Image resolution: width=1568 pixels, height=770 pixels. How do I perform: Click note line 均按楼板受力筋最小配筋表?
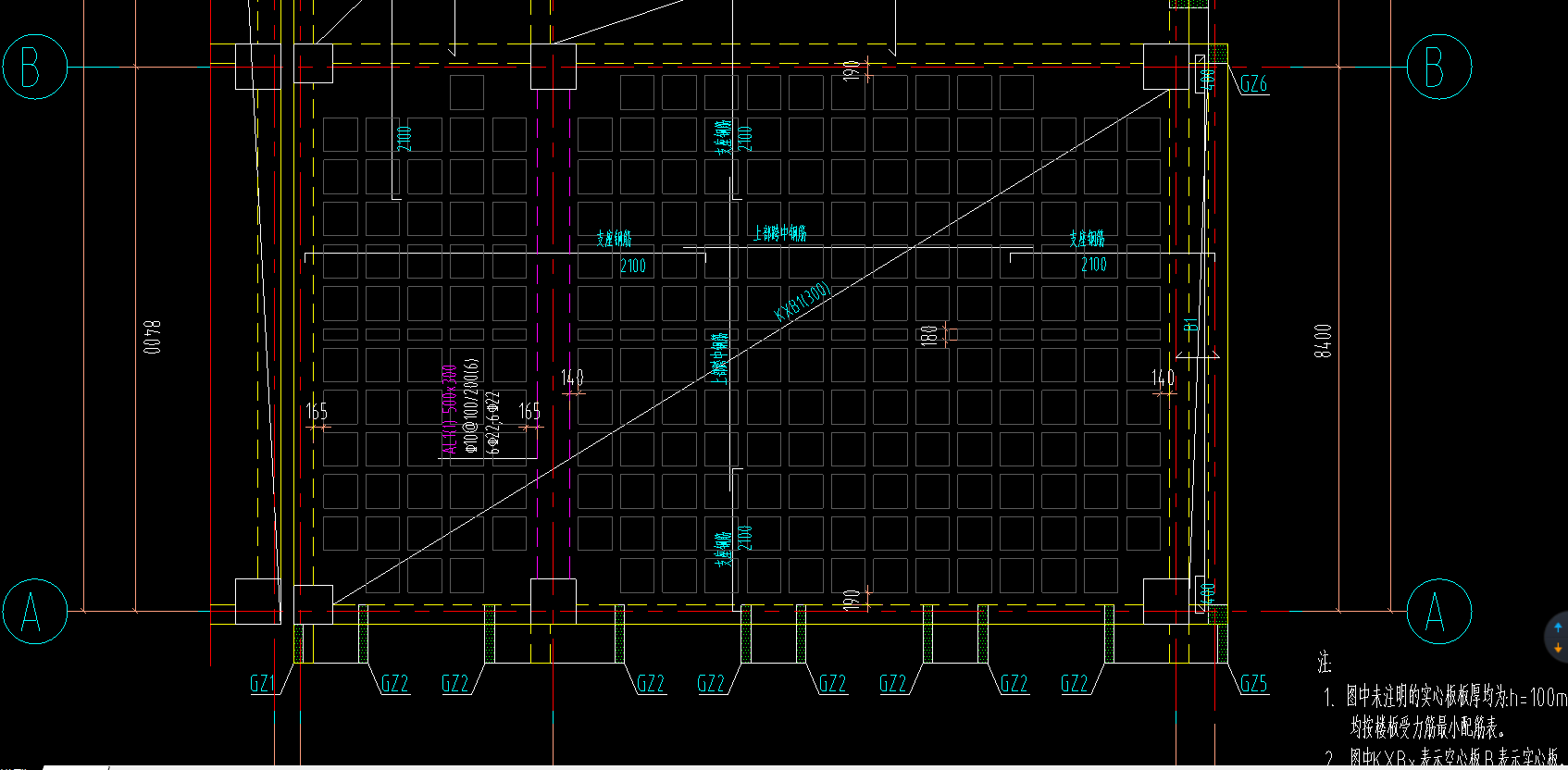coord(1427,727)
